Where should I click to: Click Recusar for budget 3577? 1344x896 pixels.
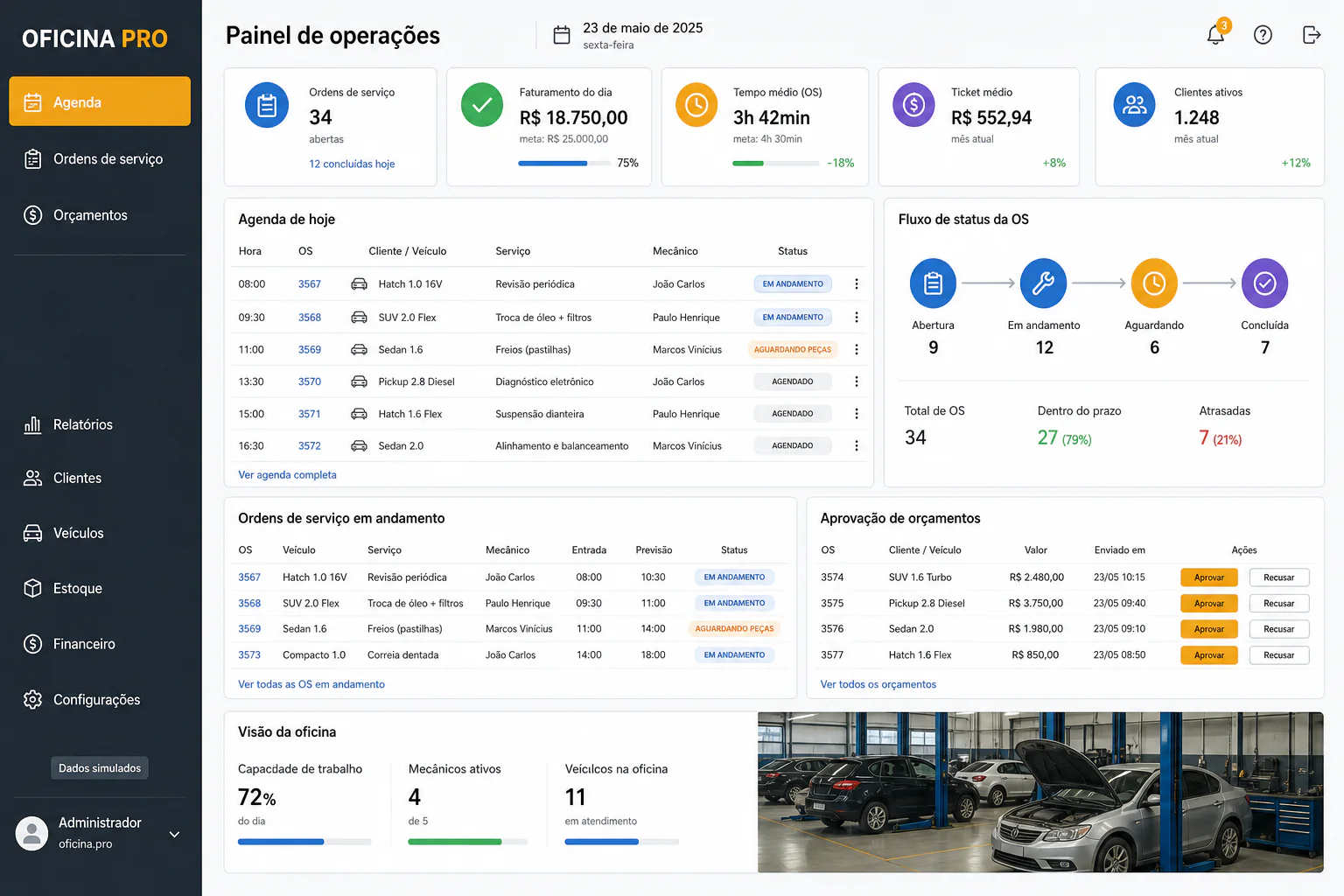click(x=1278, y=654)
